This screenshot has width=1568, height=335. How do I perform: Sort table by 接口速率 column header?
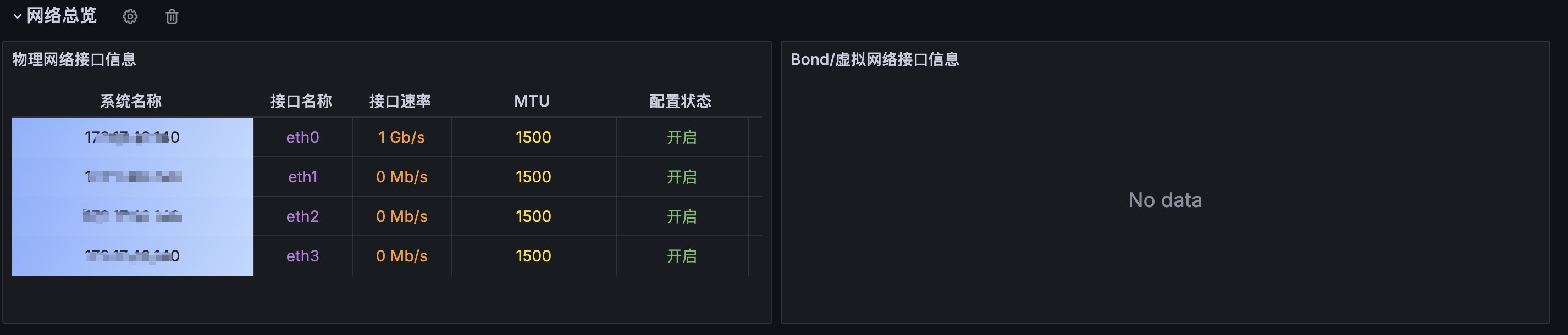click(400, 101)
